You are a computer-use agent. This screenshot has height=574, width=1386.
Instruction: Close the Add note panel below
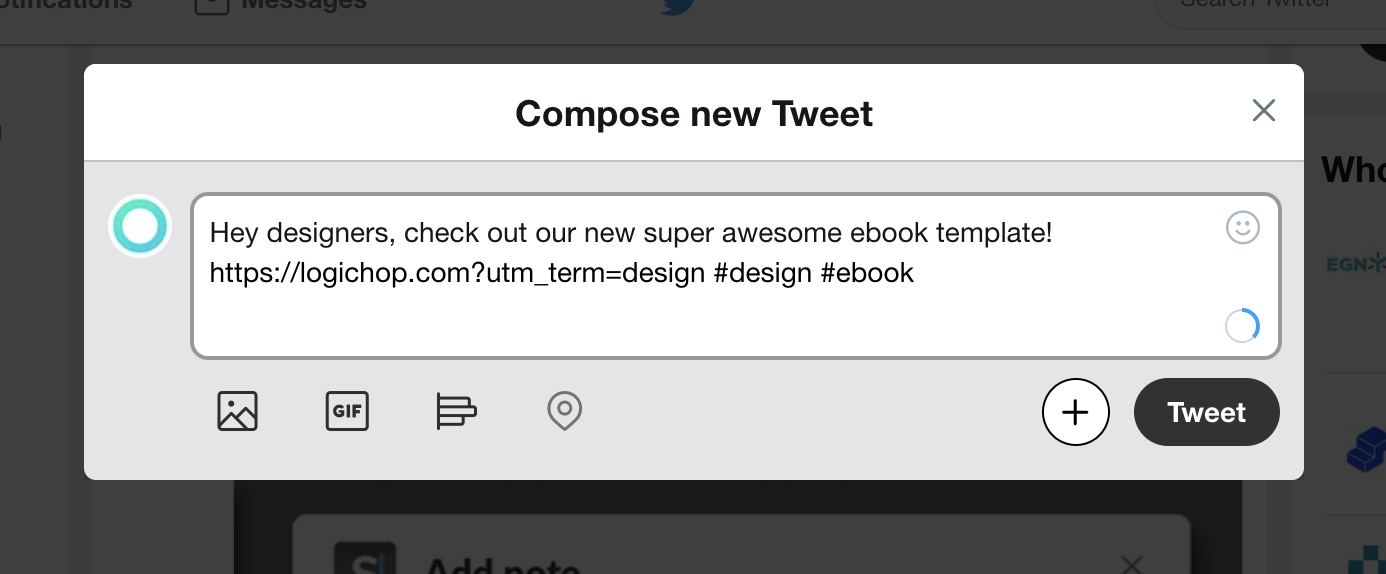(x=1131, y=565)
